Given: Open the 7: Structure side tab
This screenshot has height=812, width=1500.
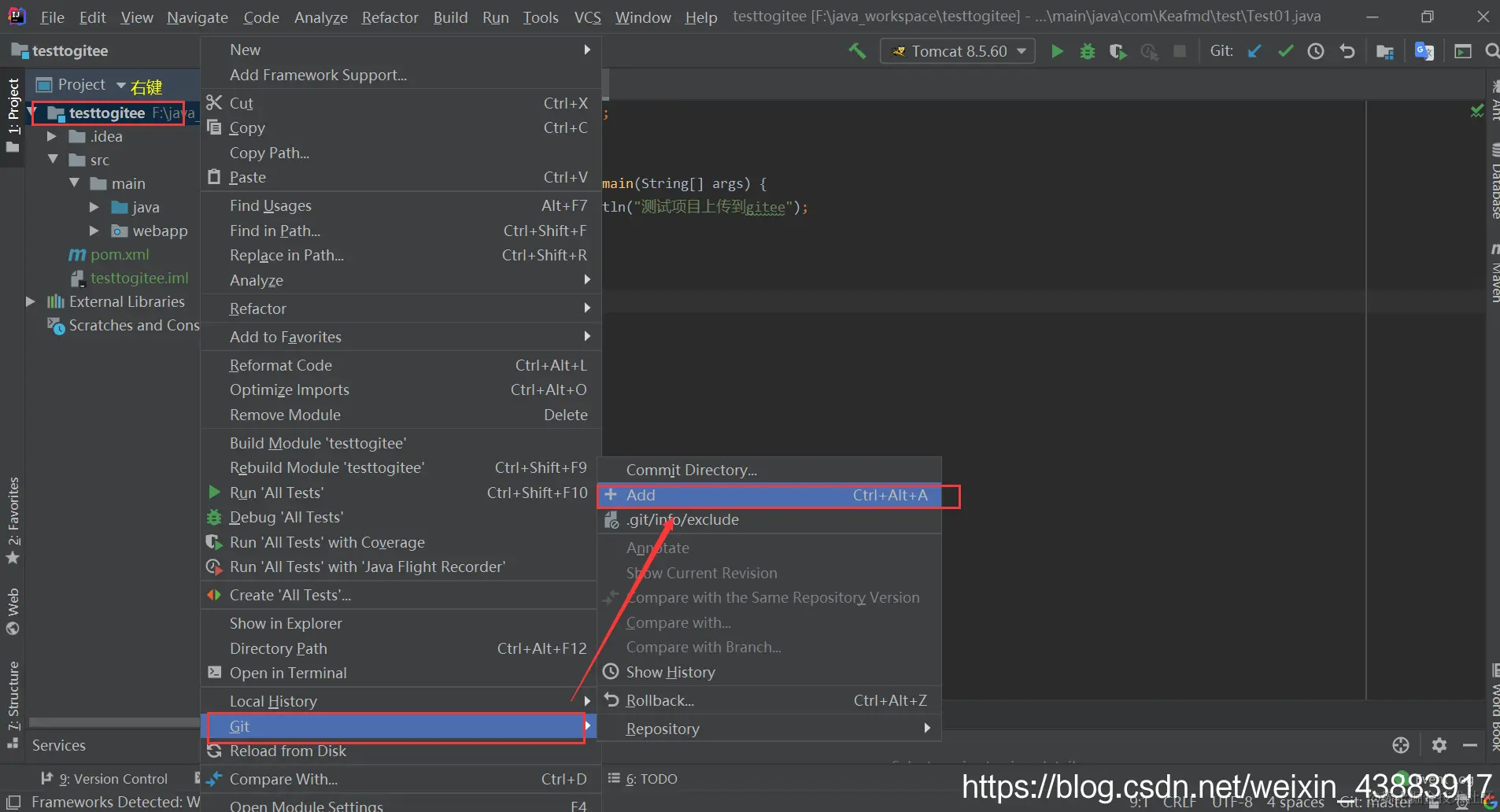Looking at the screenshot, I should (x=13, y=705).
